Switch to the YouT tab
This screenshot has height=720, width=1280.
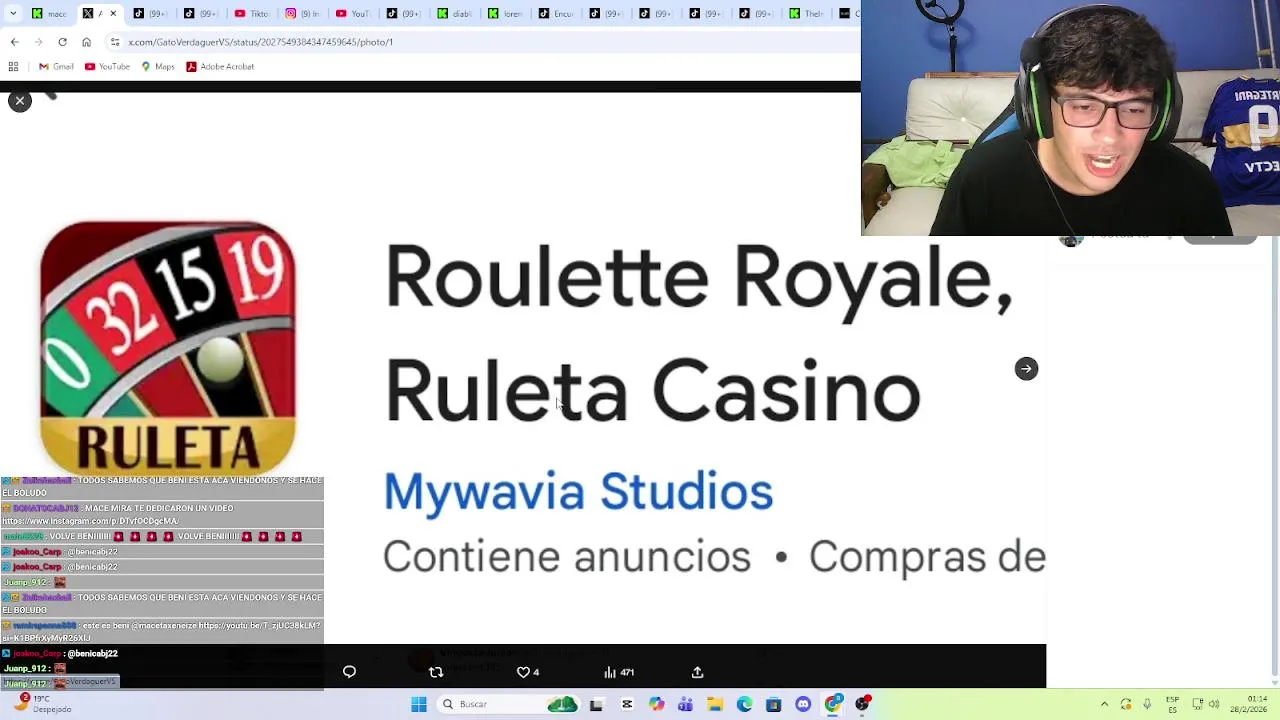click(x=353, y=13)
